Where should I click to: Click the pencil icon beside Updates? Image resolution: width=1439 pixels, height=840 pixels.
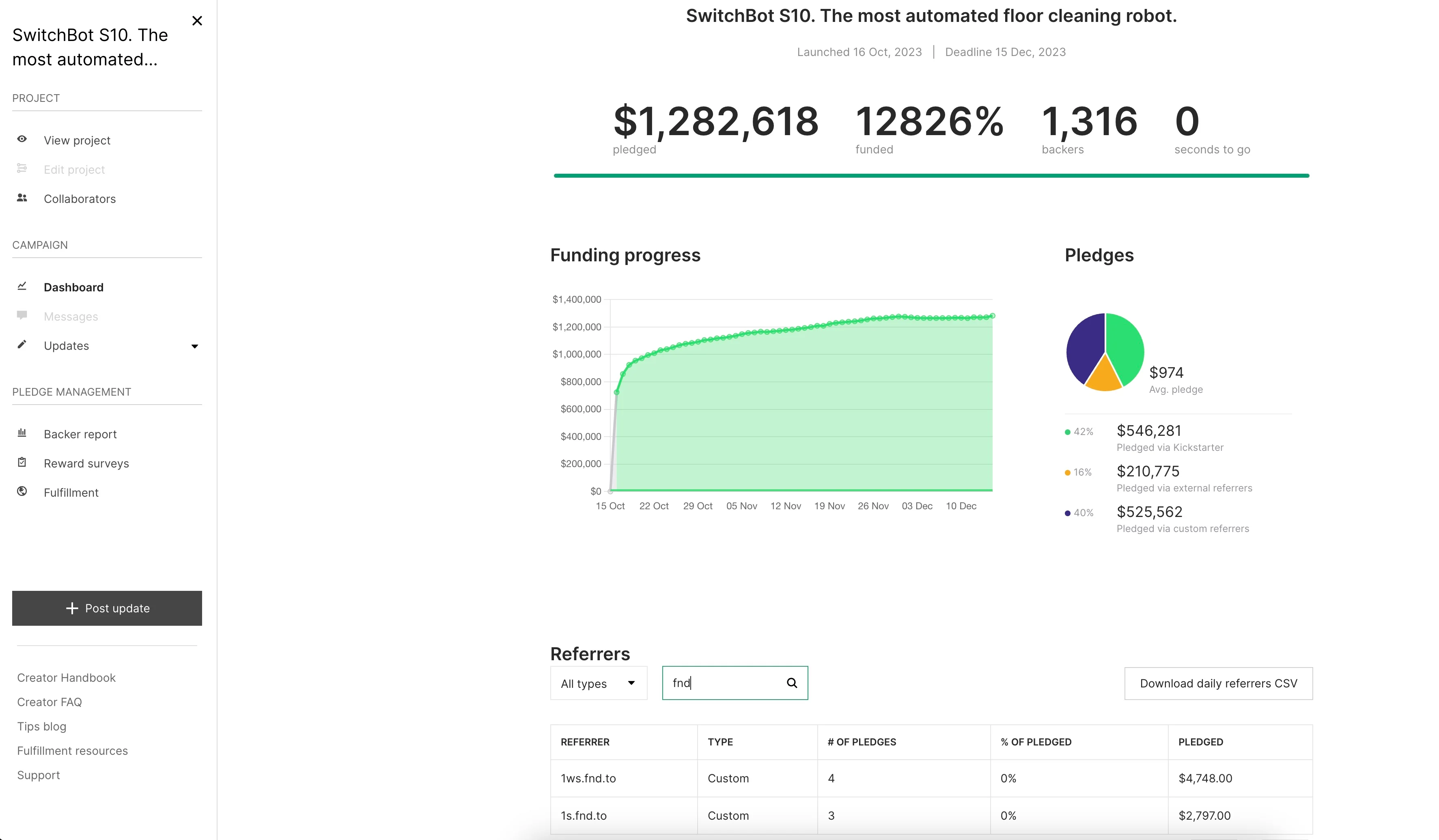pyautogui.click(x=22, y=345)
